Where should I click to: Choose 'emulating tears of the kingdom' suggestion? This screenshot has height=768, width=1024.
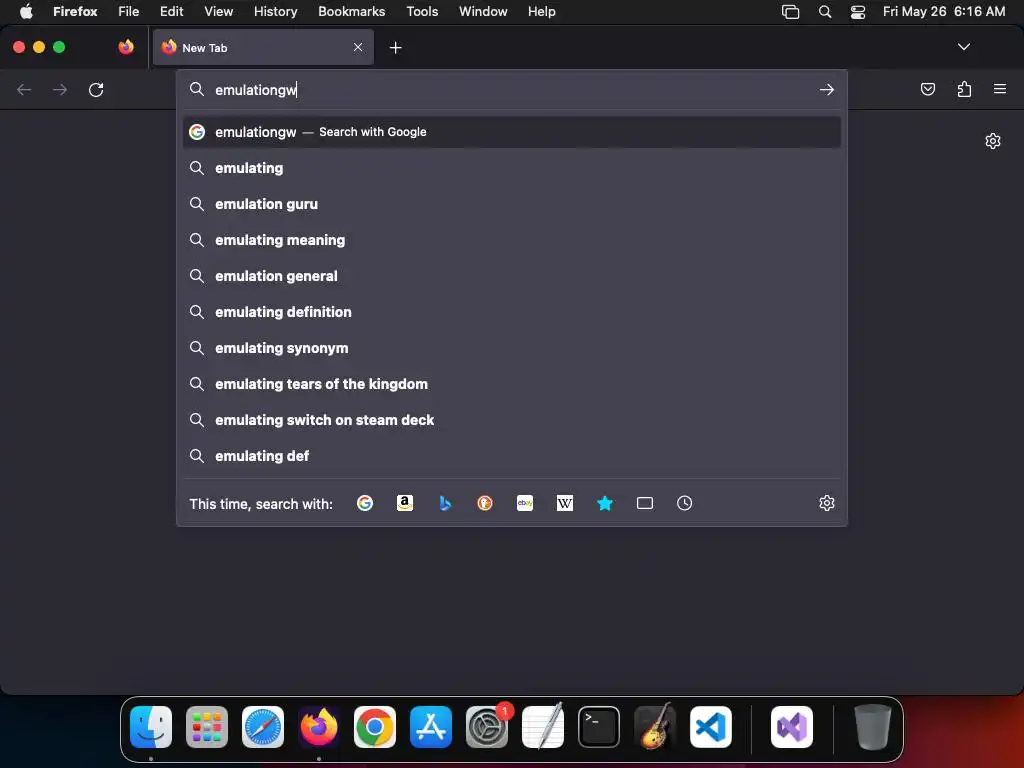512,383
